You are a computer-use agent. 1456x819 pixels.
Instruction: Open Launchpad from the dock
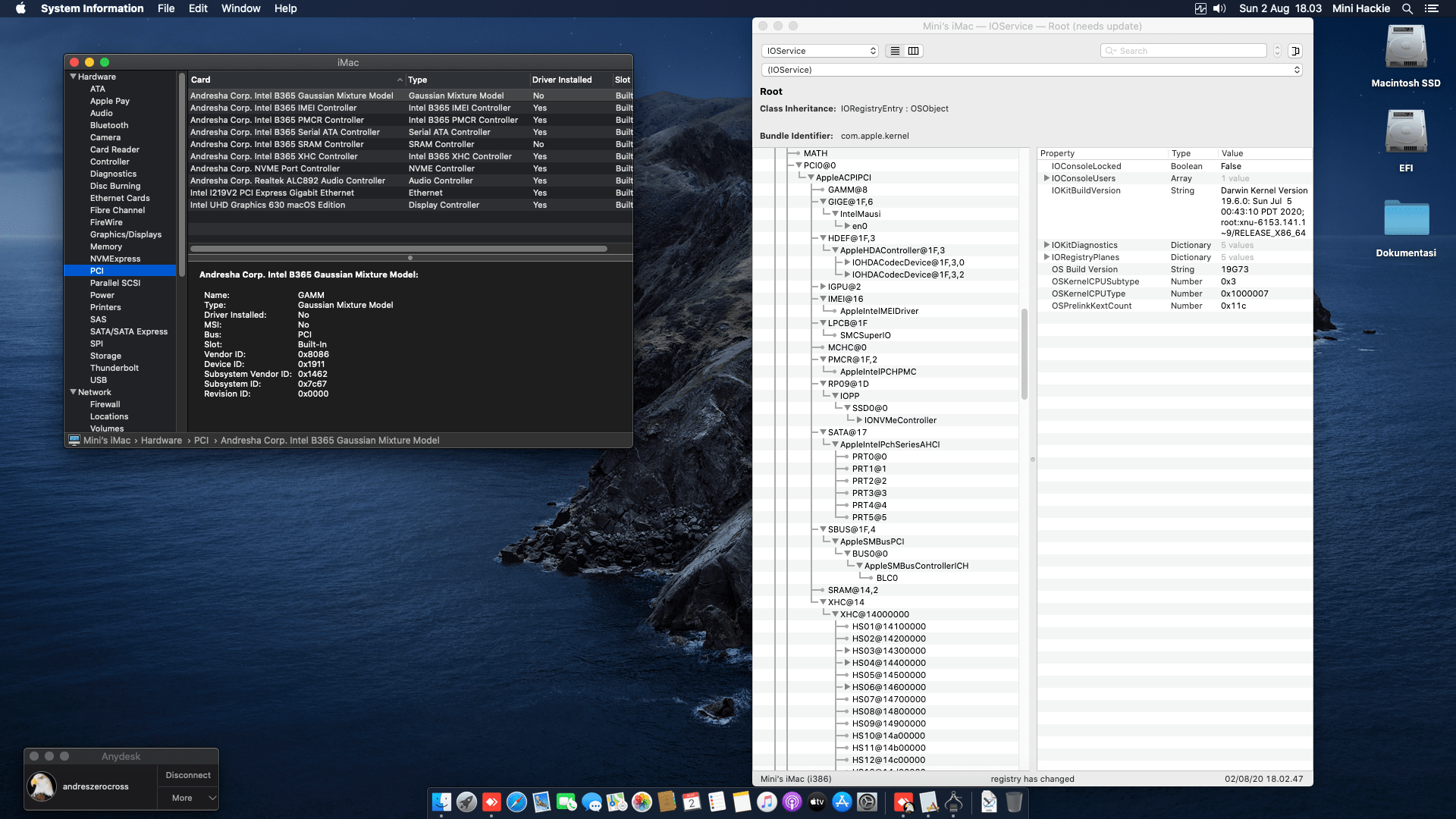[x=466, y=802]
